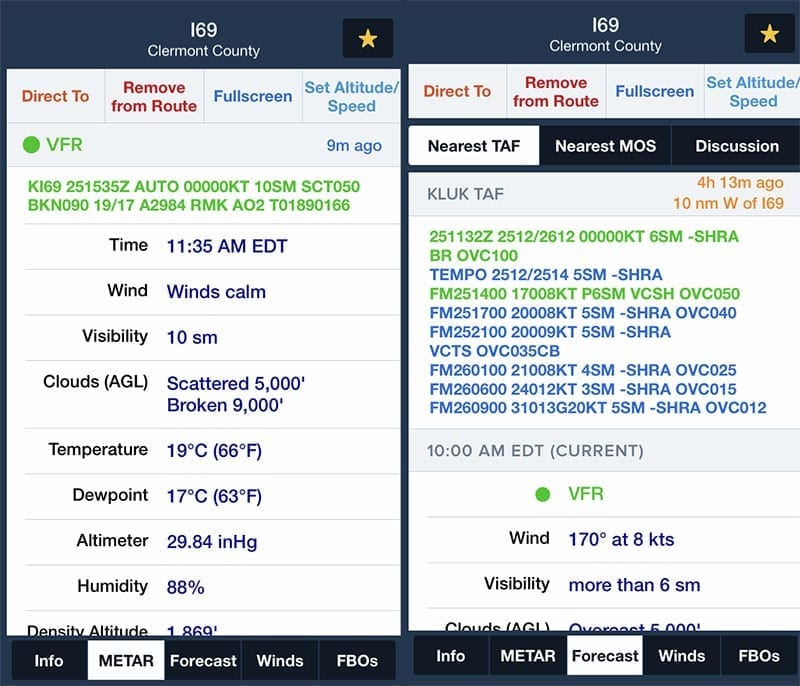Open the FBOs tab

359,661
